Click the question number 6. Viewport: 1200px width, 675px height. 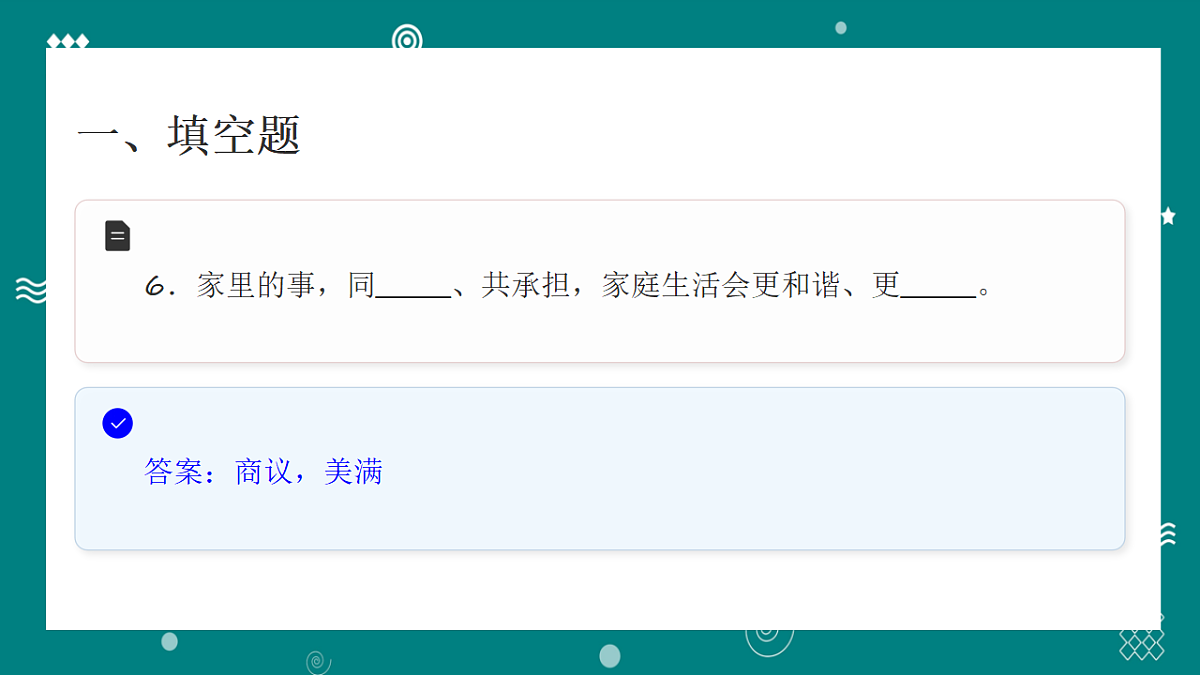point(155,287)
